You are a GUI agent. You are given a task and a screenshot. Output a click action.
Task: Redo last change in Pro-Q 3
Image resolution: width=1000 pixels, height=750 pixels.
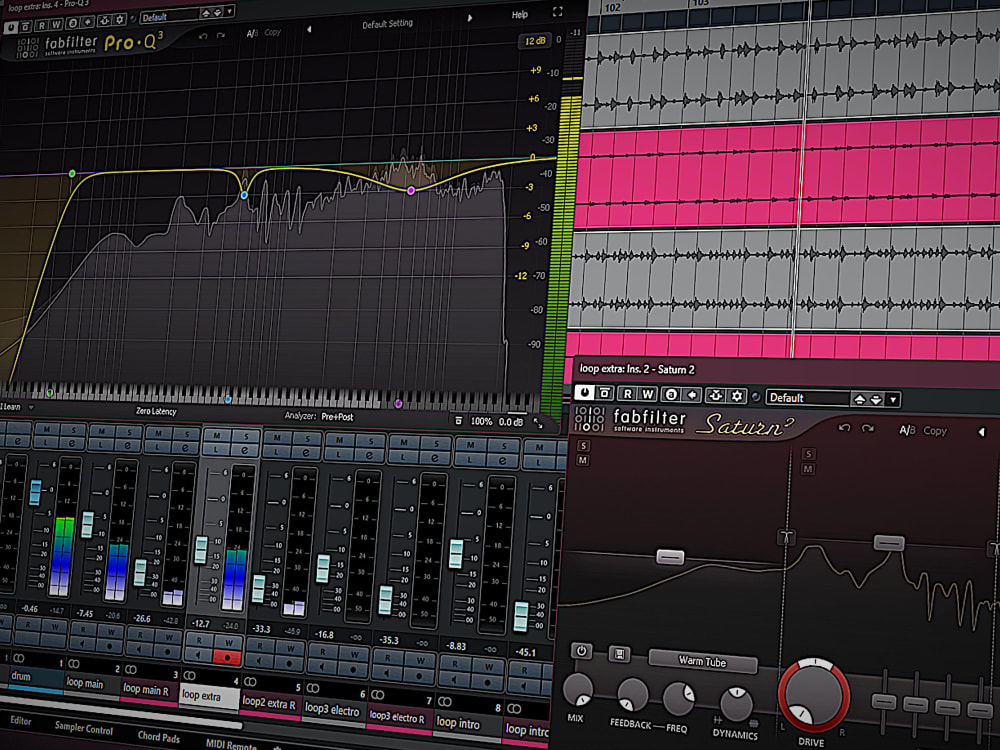221,35
